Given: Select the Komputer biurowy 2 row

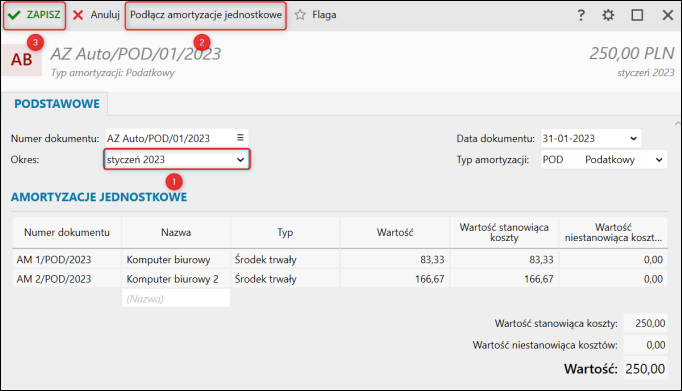Looking at the screenshot, I should tap(340, 279).
